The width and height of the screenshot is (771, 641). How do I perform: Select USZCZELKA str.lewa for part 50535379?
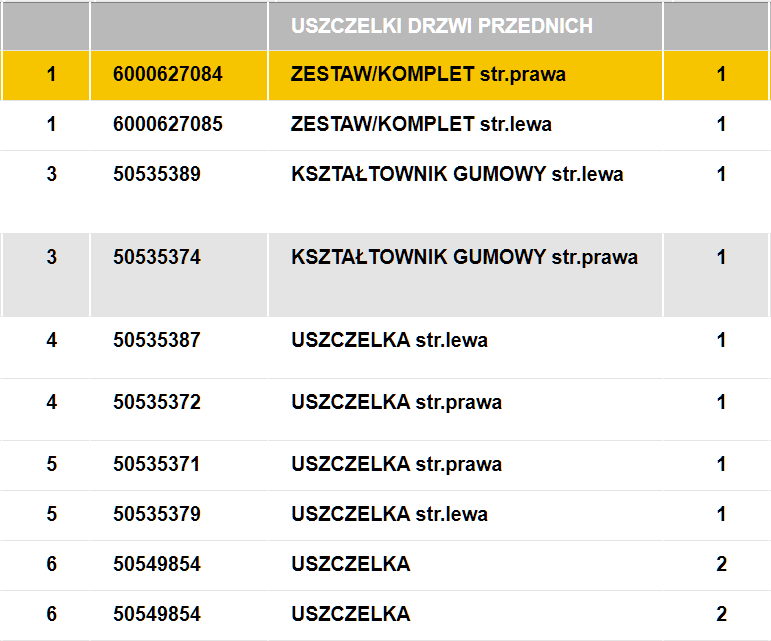pyautogui.click(x=389, y=515)
